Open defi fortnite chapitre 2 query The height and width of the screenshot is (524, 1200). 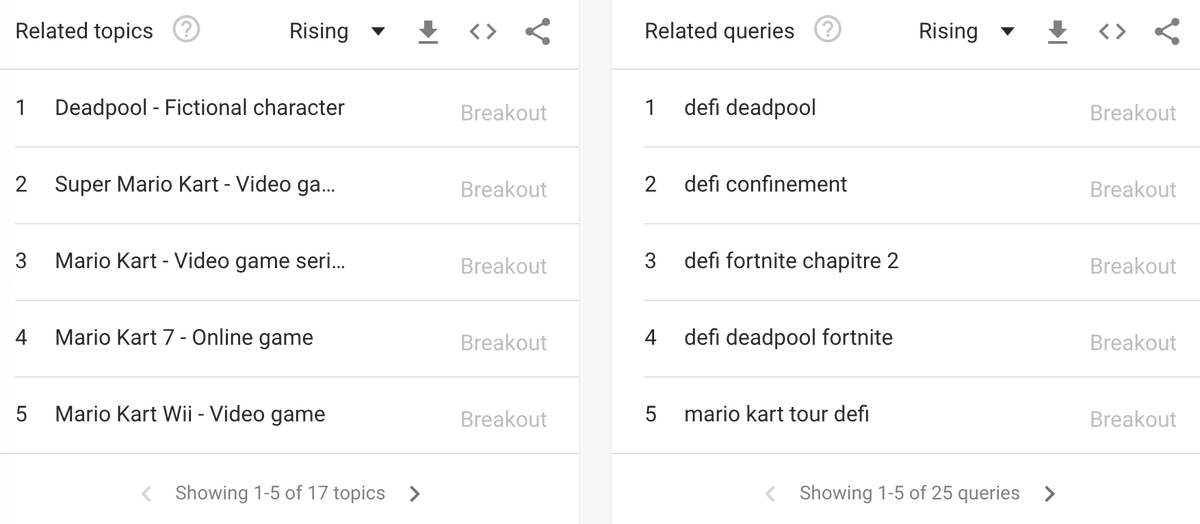[905, 261]
